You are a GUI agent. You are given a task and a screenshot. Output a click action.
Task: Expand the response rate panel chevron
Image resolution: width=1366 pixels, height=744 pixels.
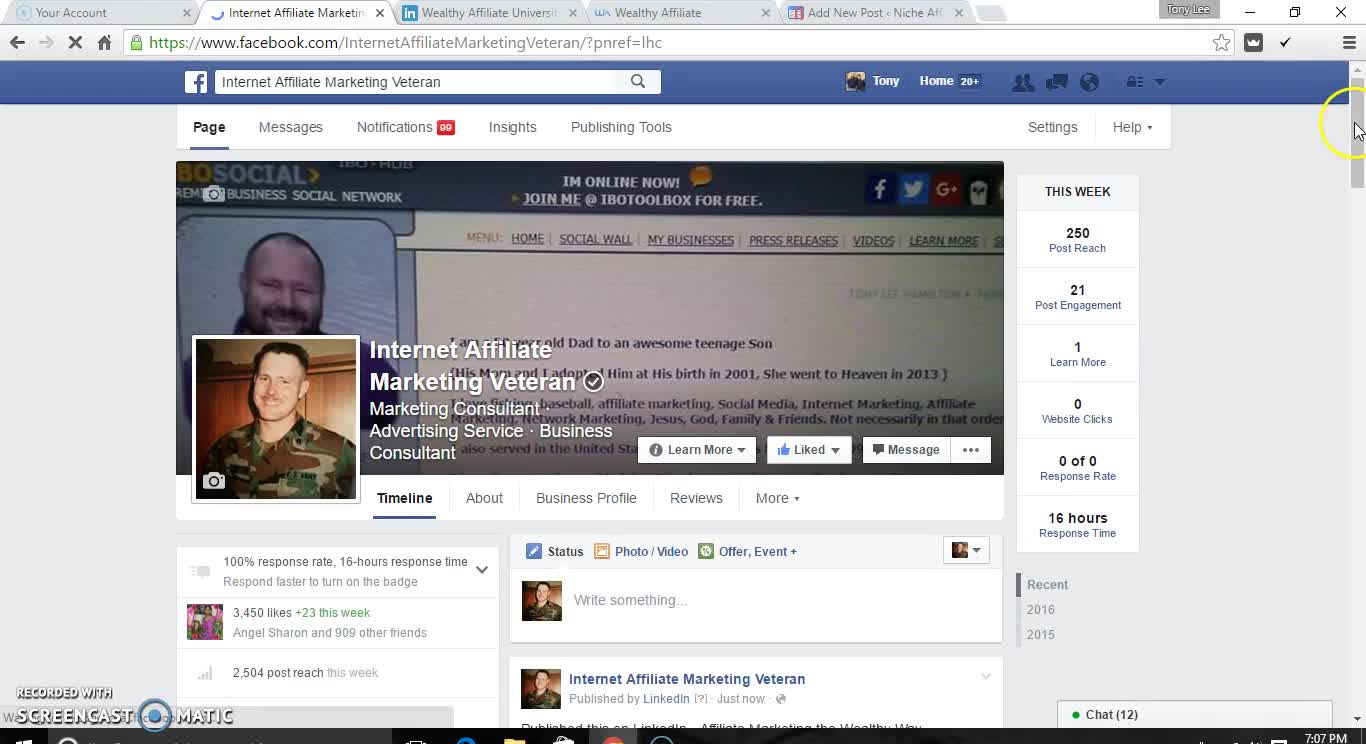click(482, 570)
